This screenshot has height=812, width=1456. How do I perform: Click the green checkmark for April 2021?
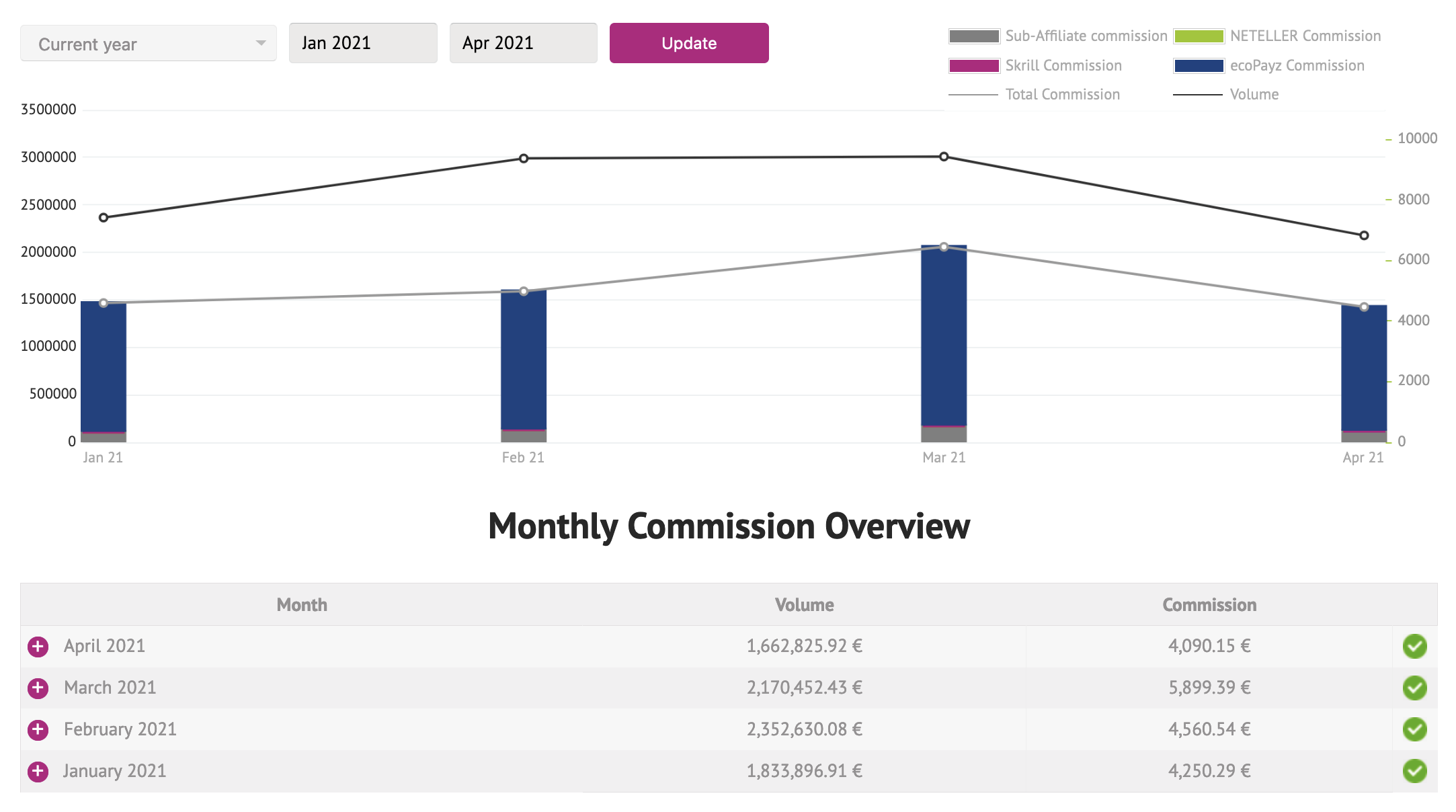coord(1414,647)
